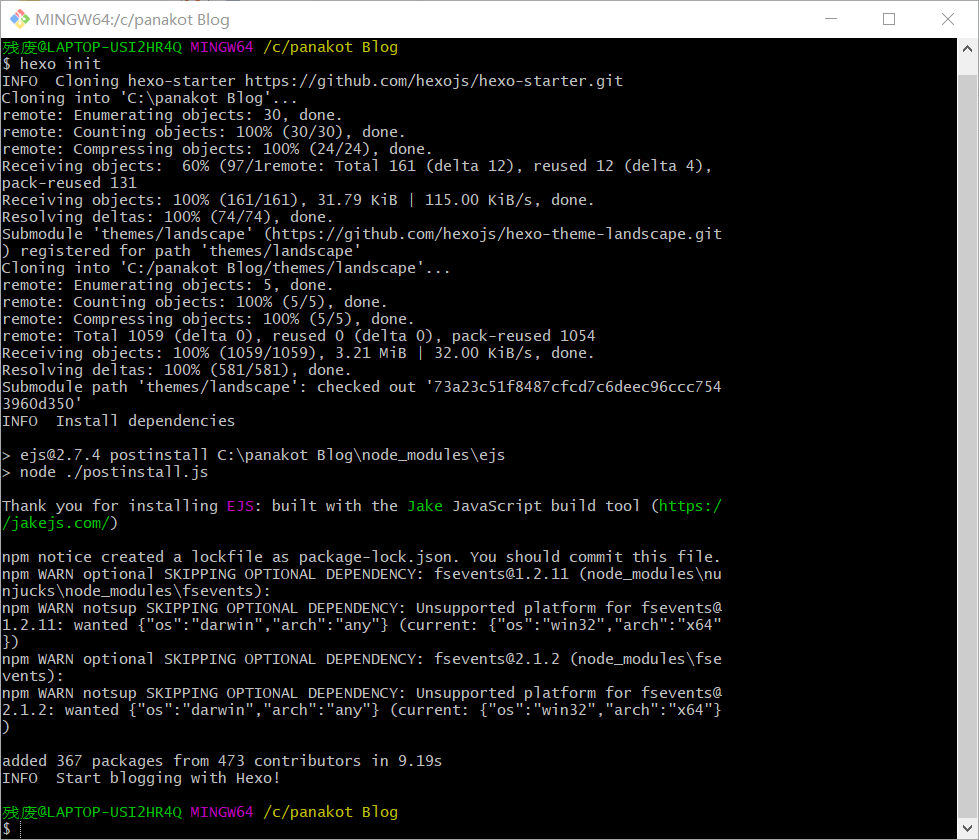979x840 pixels.
Task: Click the bottom prompt '/c/panakot Blog' path
Action: (330, 812)
